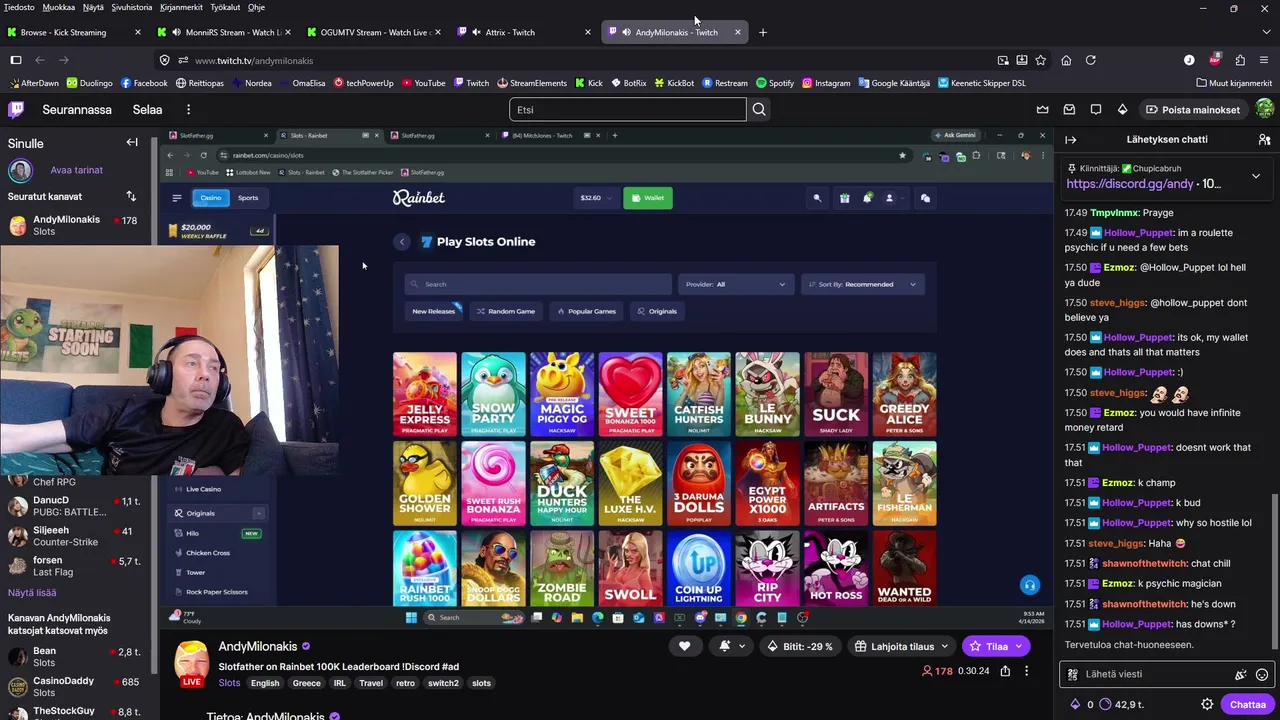Image resolution: width=1280 pixels, height=720 pixels.
Task: Mute the MonniRS Stream tab audio
Action: click(x=176, y=32)
